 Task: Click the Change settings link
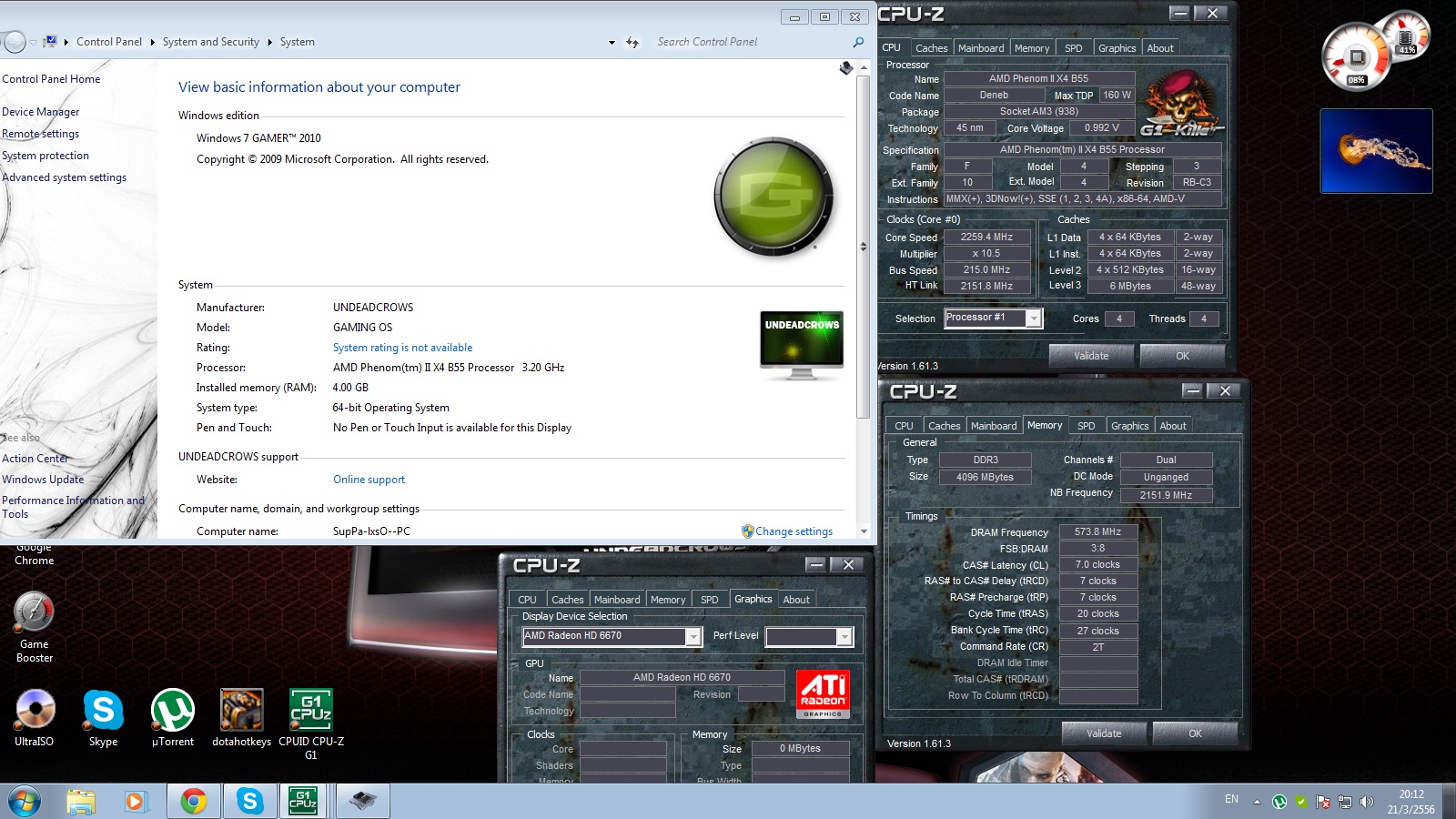click(794, 531)
